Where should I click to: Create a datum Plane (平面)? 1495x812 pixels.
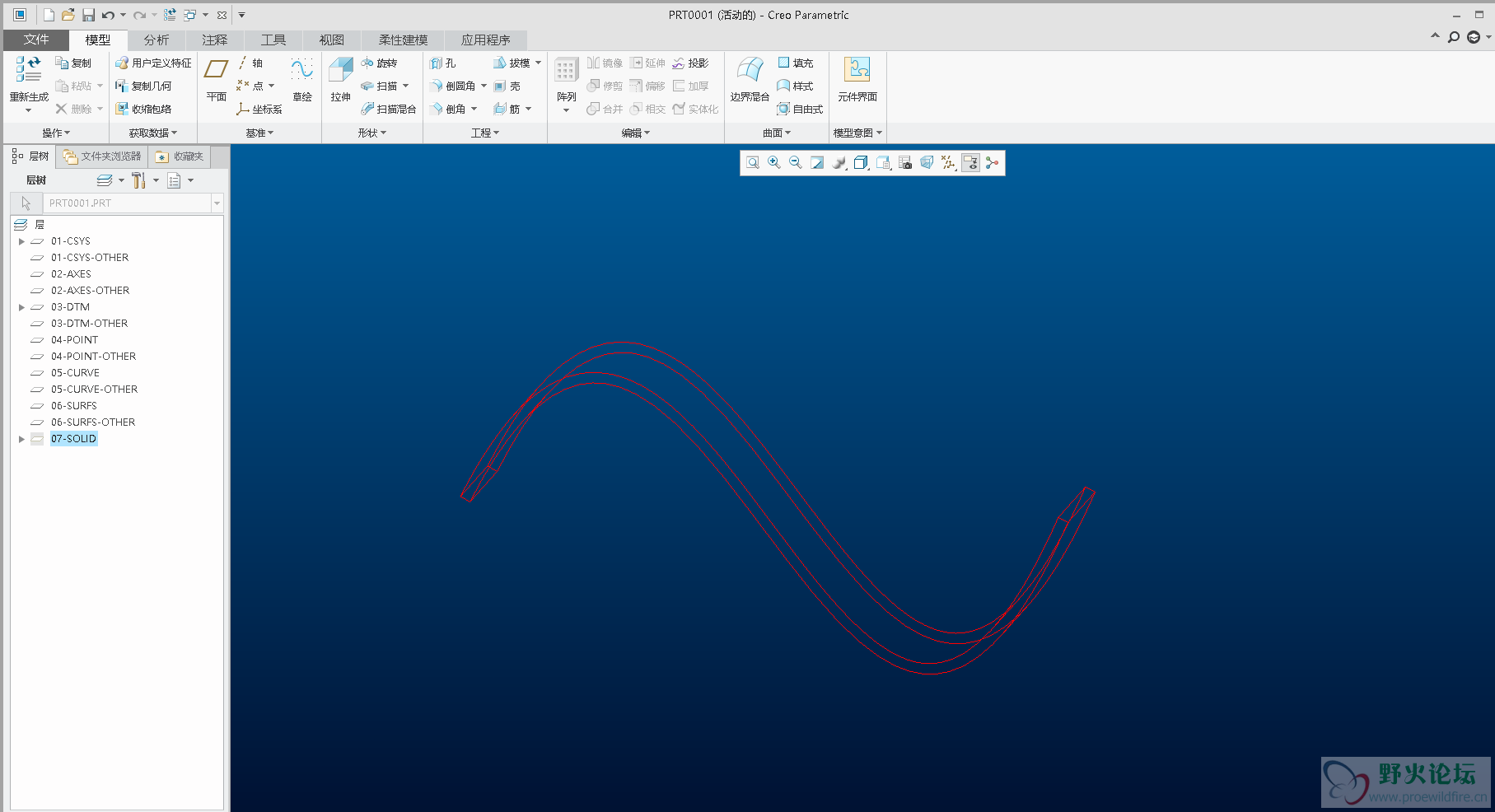217,81
